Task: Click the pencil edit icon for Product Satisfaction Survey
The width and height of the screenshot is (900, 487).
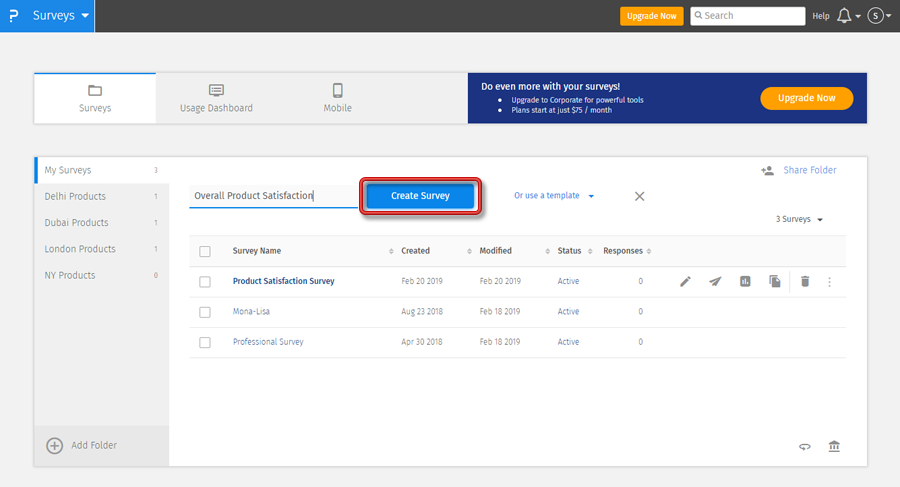Action: click(685, 282)
